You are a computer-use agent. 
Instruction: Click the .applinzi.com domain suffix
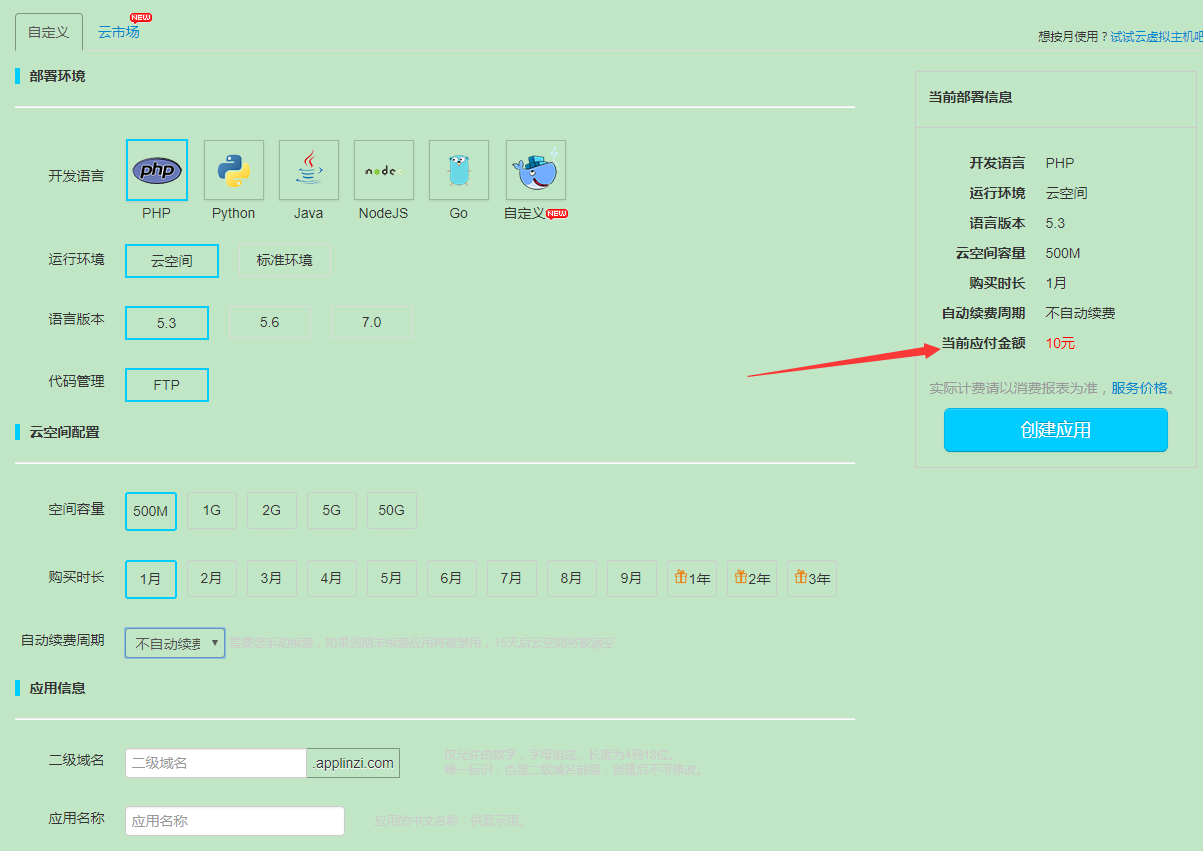point(353,763)
